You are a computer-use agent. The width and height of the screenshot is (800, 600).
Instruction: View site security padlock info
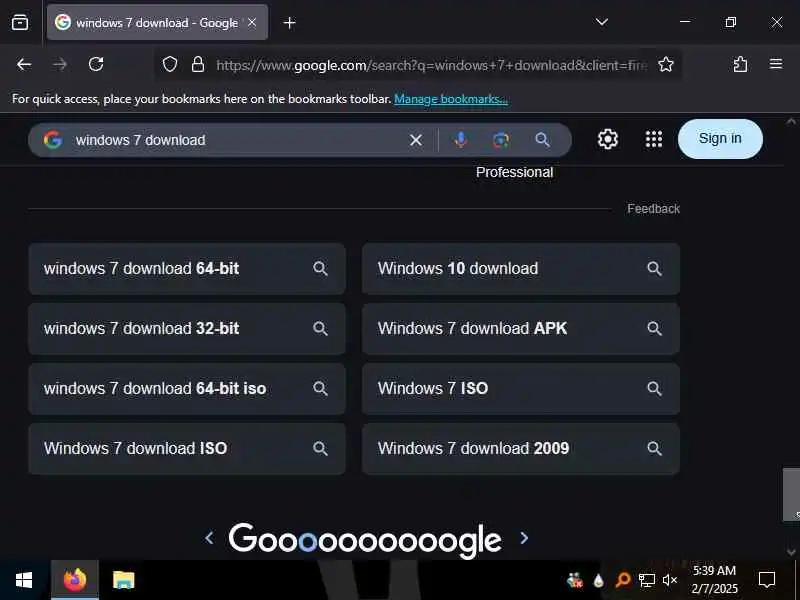pos(198,64)
